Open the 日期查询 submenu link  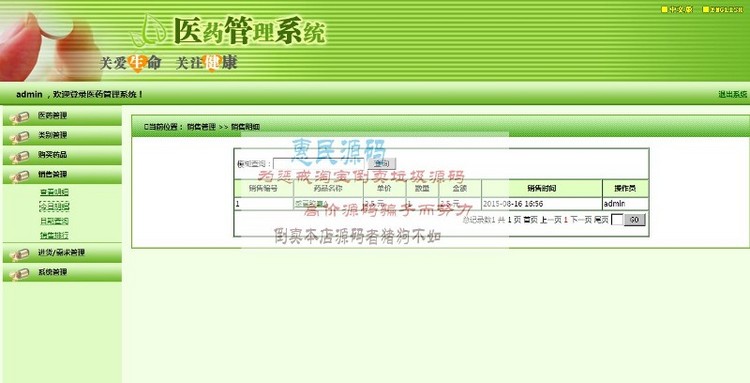point(55,221)
